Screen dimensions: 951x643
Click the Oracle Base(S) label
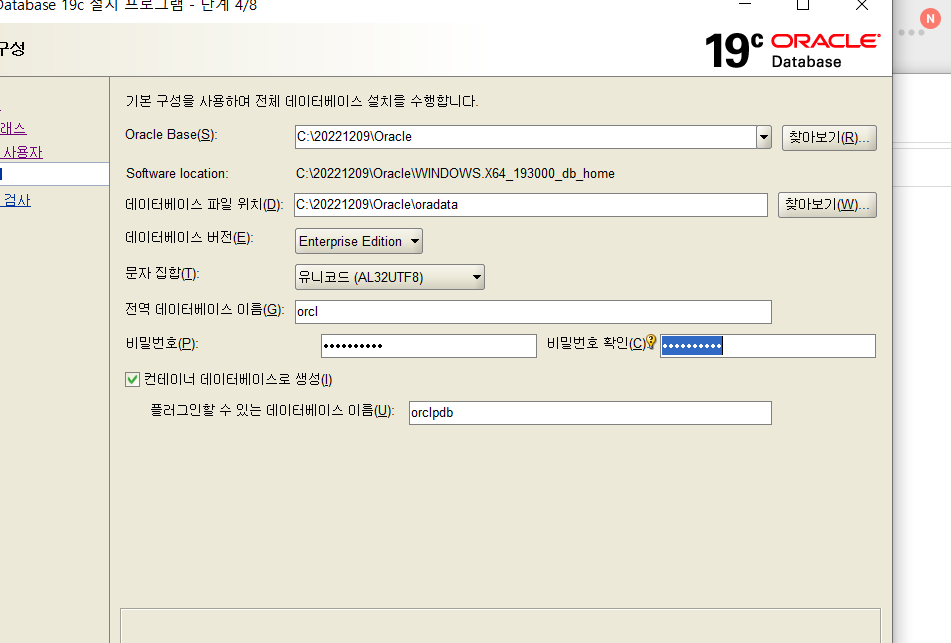click(x=171, y=135)
